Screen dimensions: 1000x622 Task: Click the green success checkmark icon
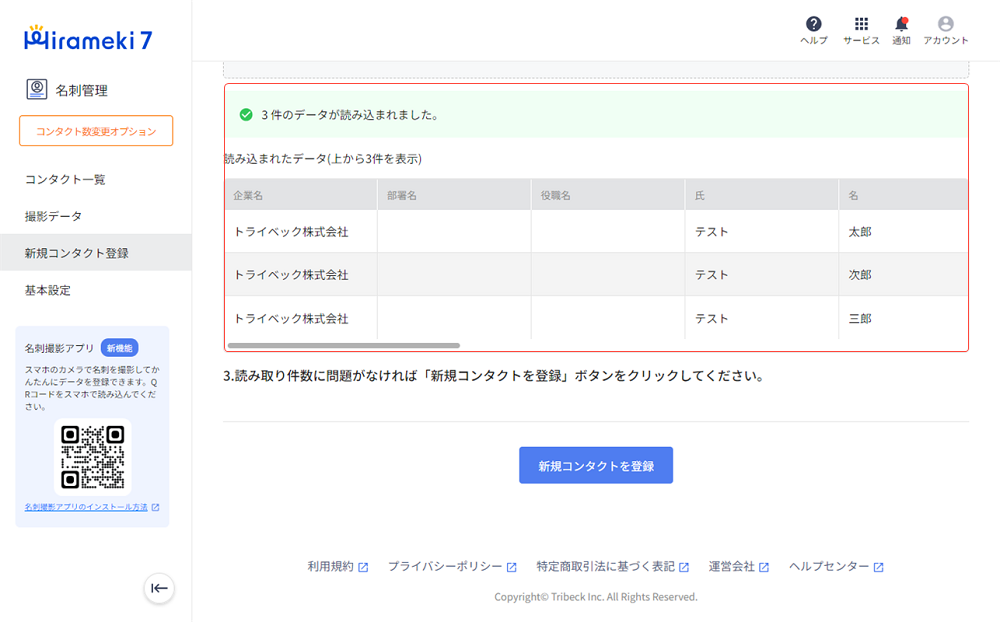tap(246, 115)
